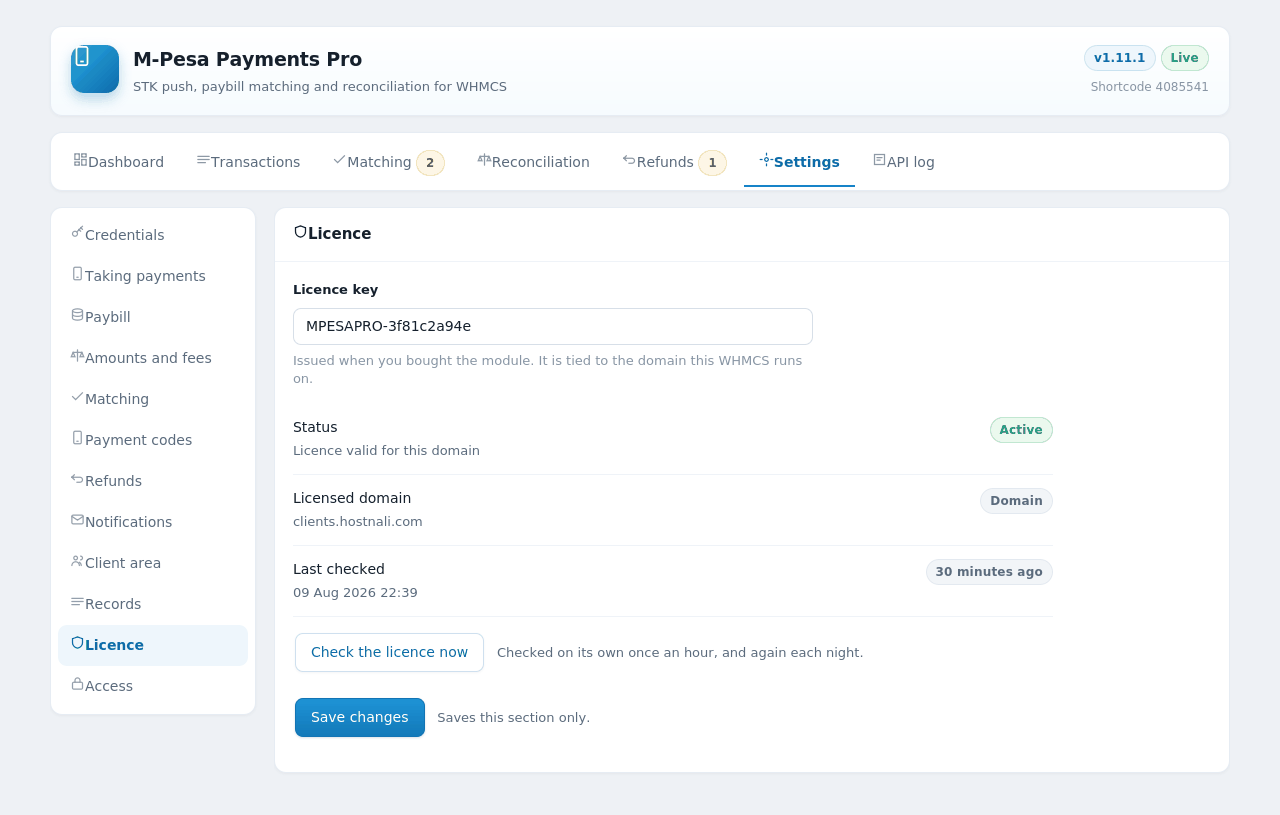Image resolution: width=1280 pixels, height=815 pixels.
Task: Click the Check the licence now button
Action: pyautogui.click(x=389, y=652)
